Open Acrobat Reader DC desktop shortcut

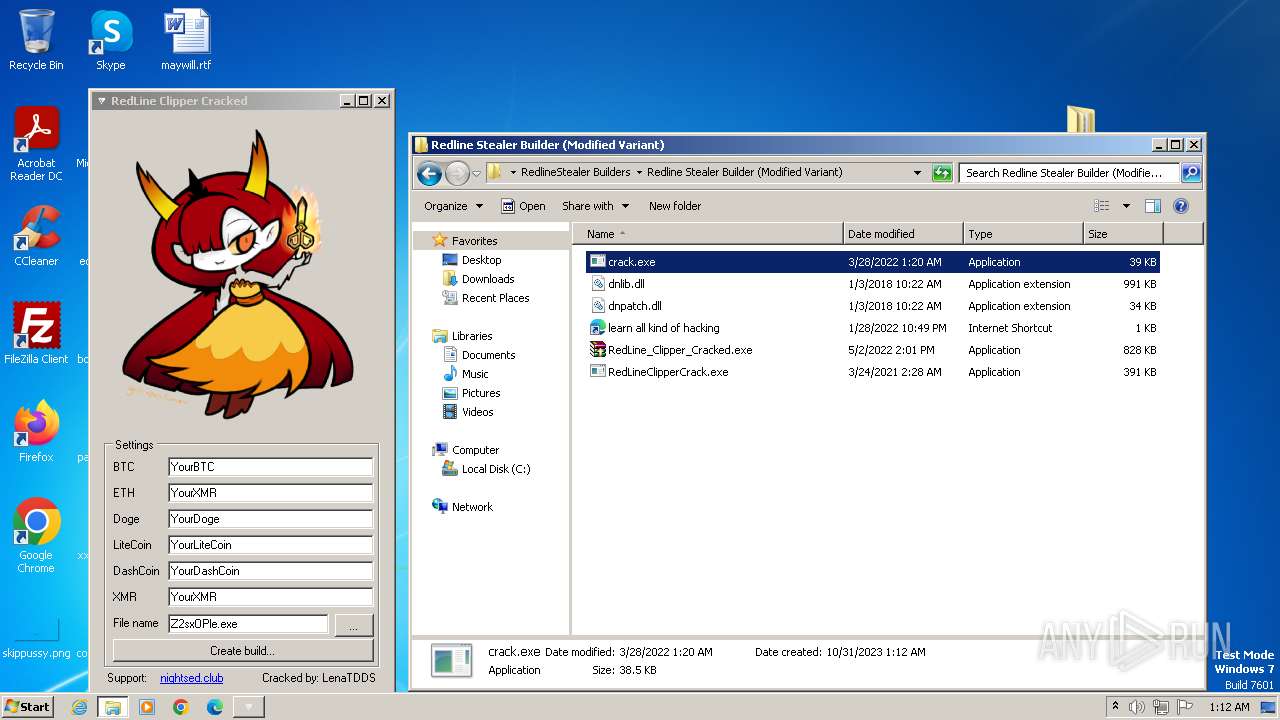36,145
